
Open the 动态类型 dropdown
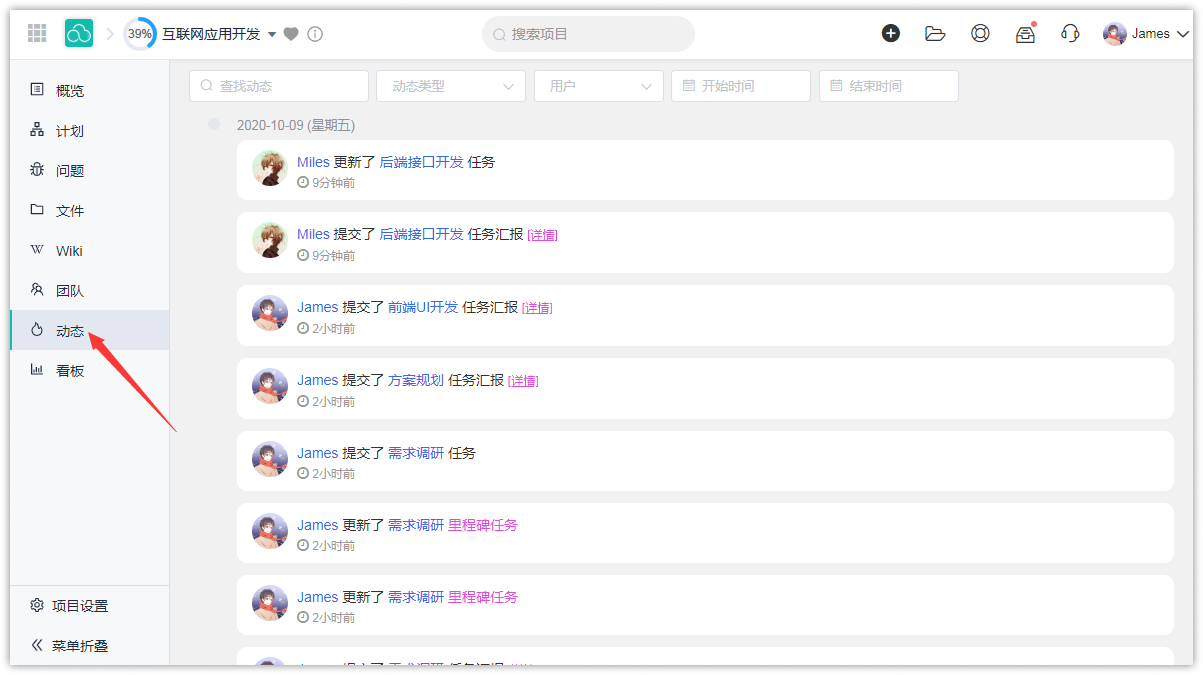pyautogui.click(x=451, y=86)
